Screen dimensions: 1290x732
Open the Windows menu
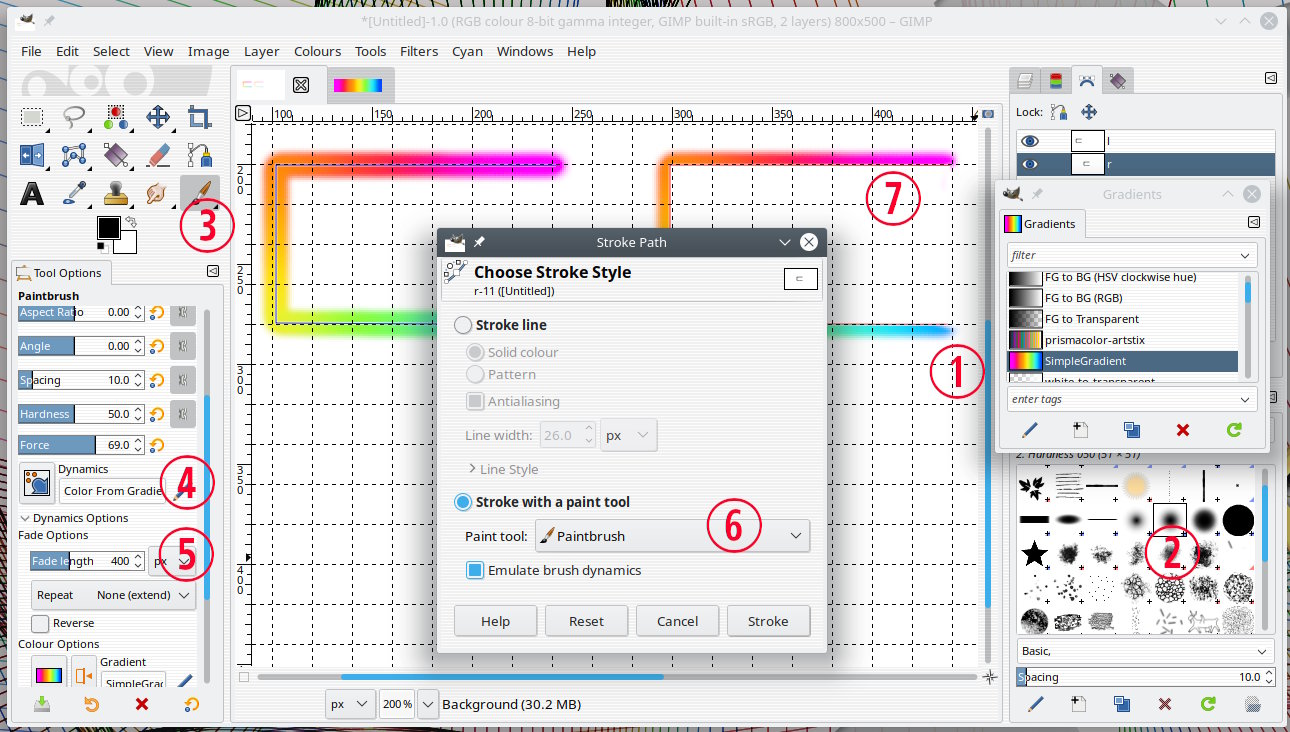[525, 51]
